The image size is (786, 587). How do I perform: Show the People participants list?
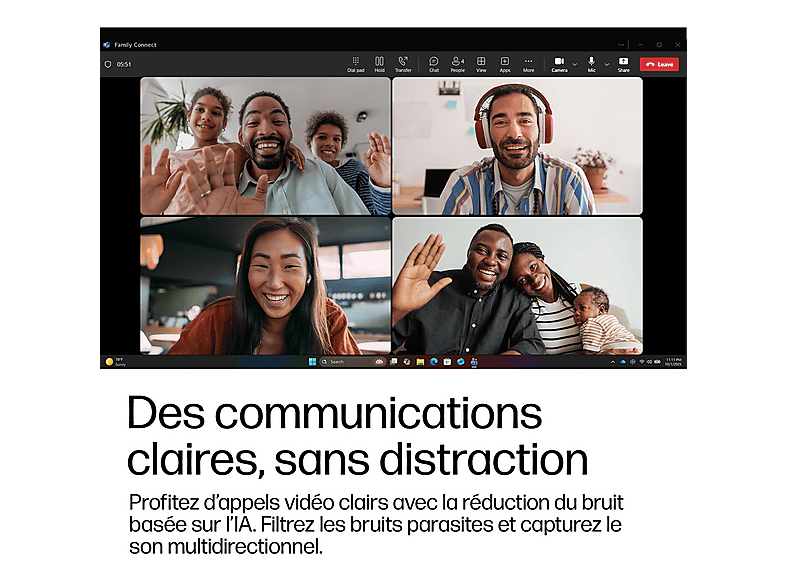click(x=457, y=64)
